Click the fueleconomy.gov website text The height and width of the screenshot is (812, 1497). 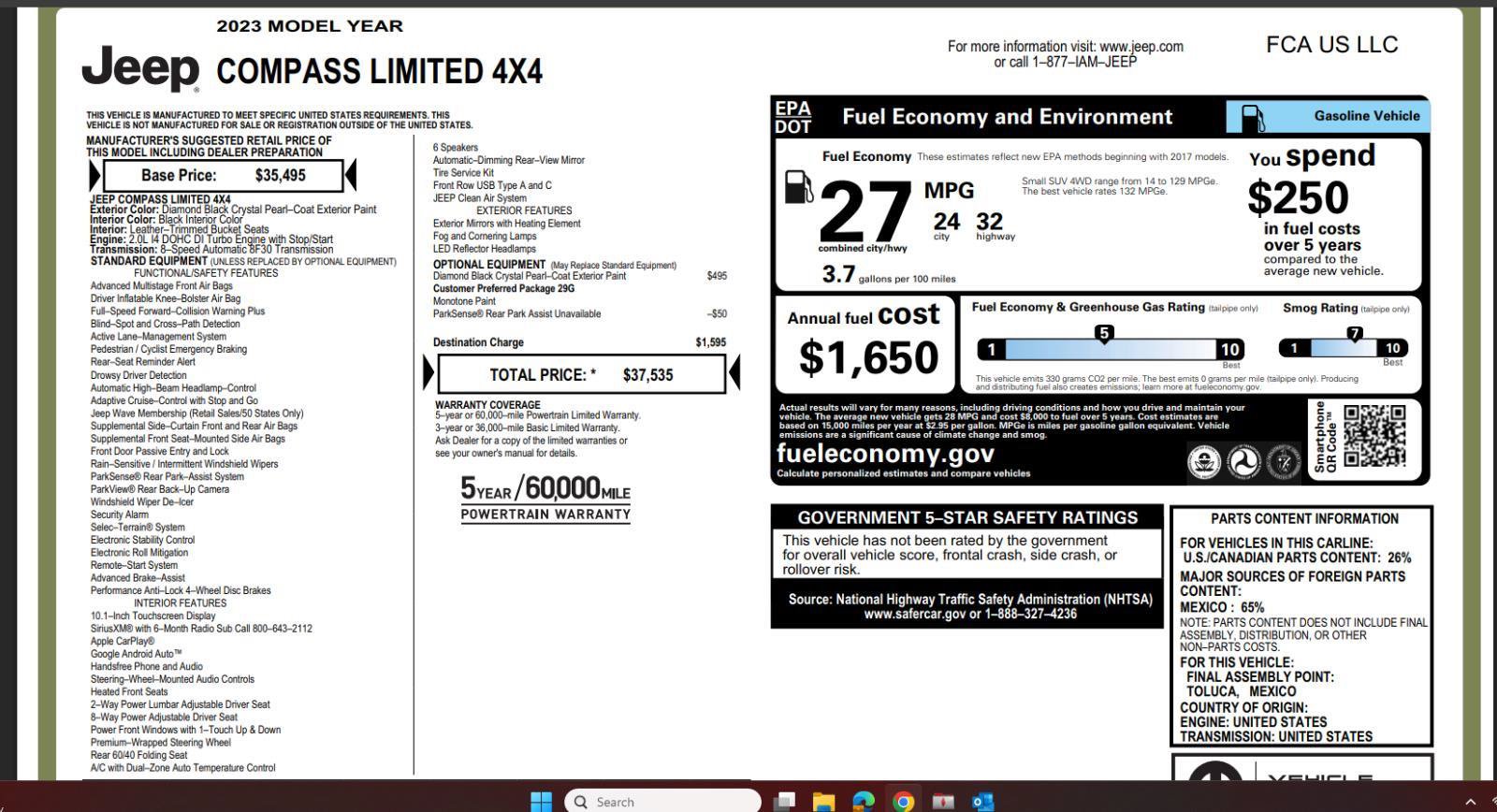click(885, 454)
